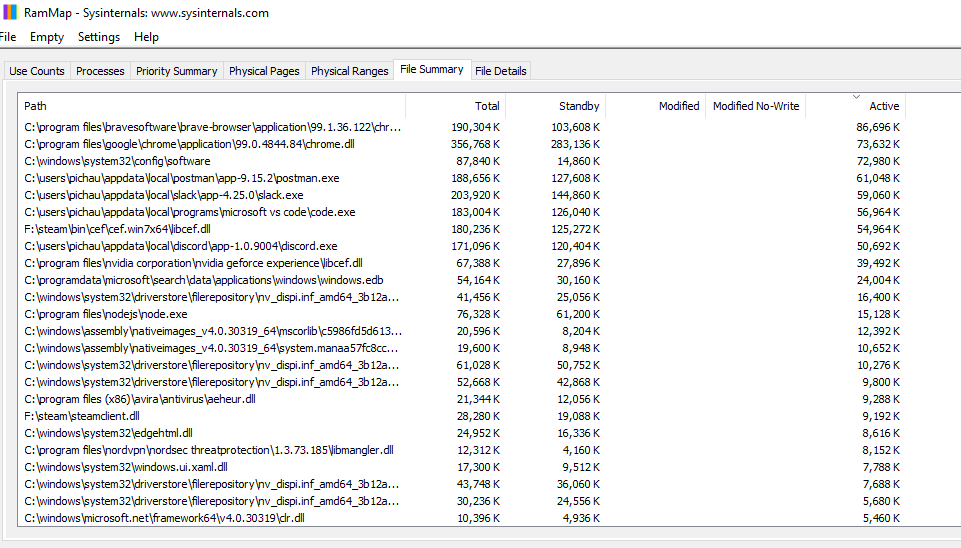The image size is (961, 548).
Task: Click the 5,680 K active value
Action: point(881,501)
